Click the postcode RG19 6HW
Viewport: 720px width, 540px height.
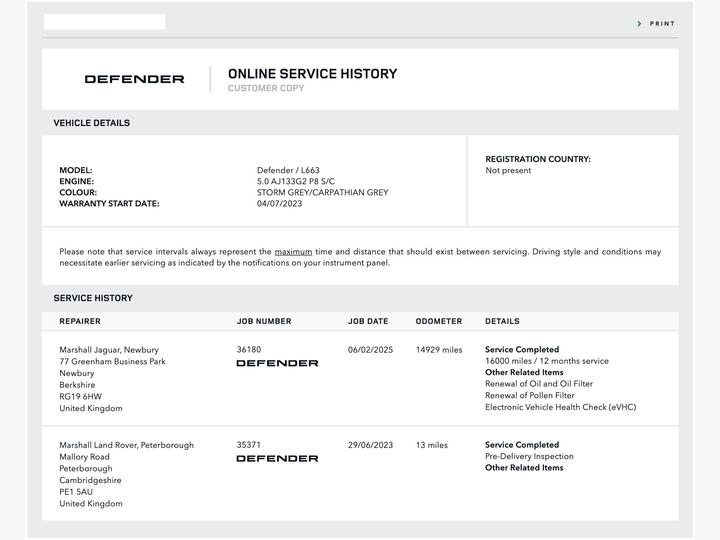(x=80, y=396)
